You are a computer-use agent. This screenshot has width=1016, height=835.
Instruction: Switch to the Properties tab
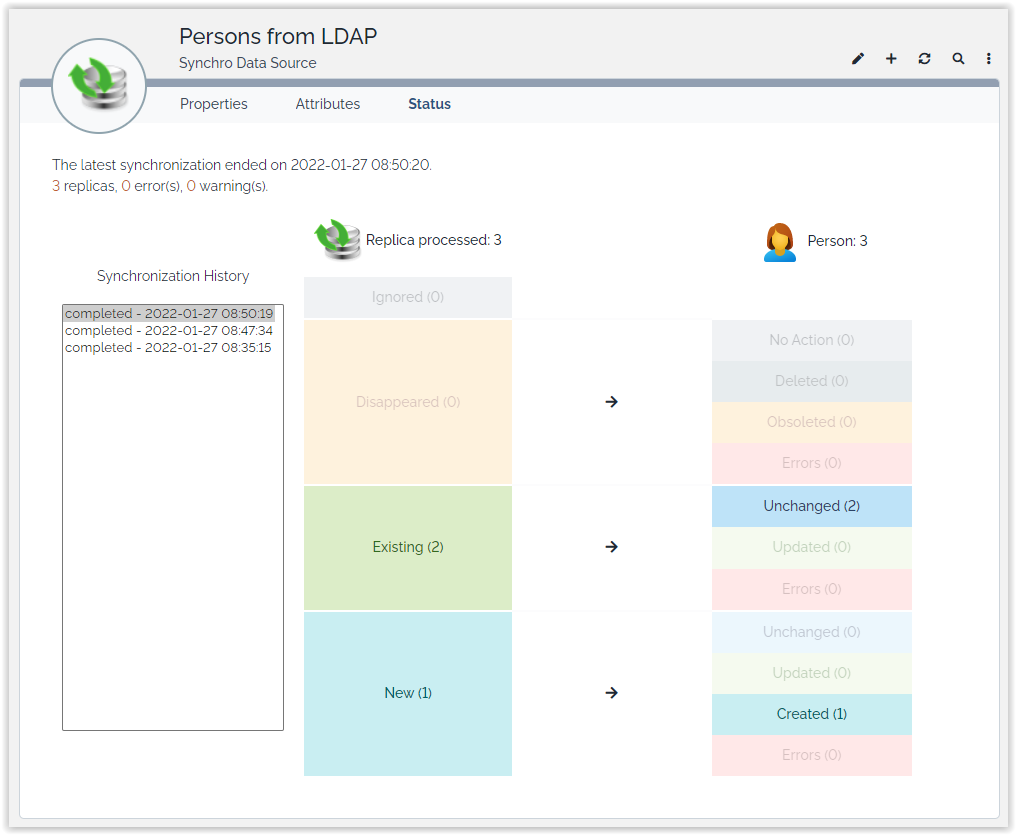[x=214, y=104]
